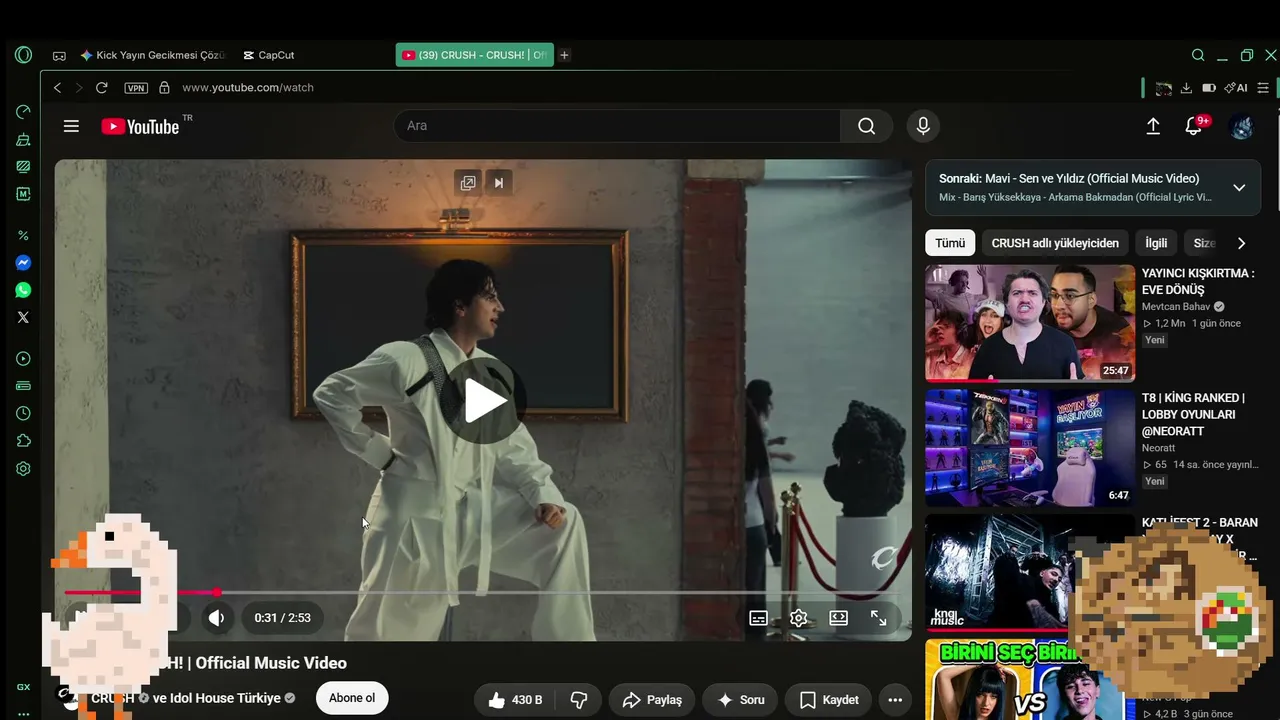Open the GX Cleaner broom icon
This screenshot has height=720, width=1280.
click(23, 139)
